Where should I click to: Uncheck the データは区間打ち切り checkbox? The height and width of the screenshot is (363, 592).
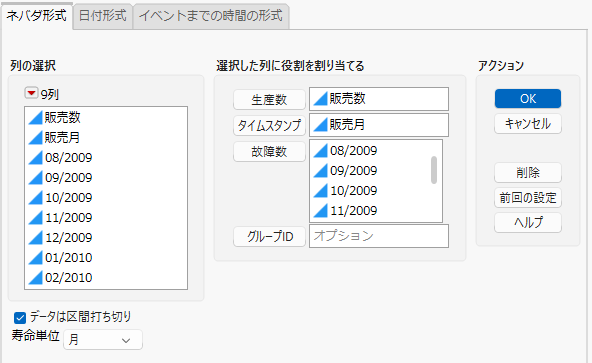coord(20,318)
